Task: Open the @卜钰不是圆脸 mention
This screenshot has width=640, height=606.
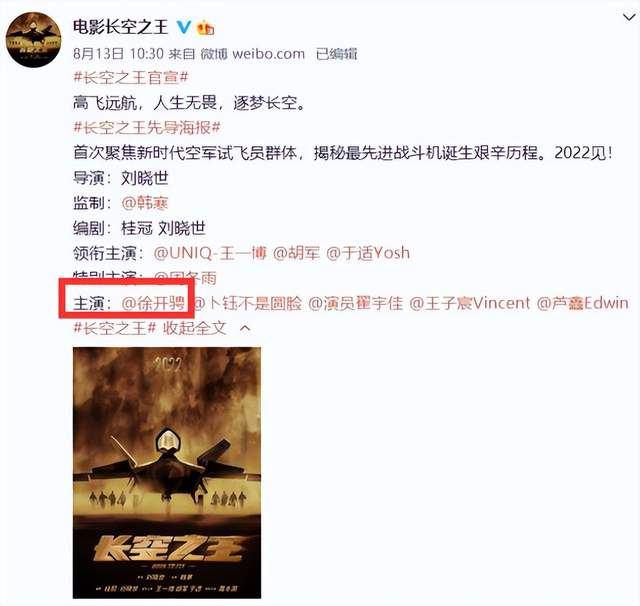Action: tap(247, 303)
